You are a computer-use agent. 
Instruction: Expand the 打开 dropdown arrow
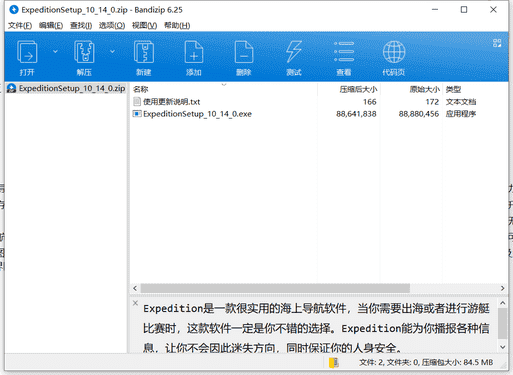55,51
